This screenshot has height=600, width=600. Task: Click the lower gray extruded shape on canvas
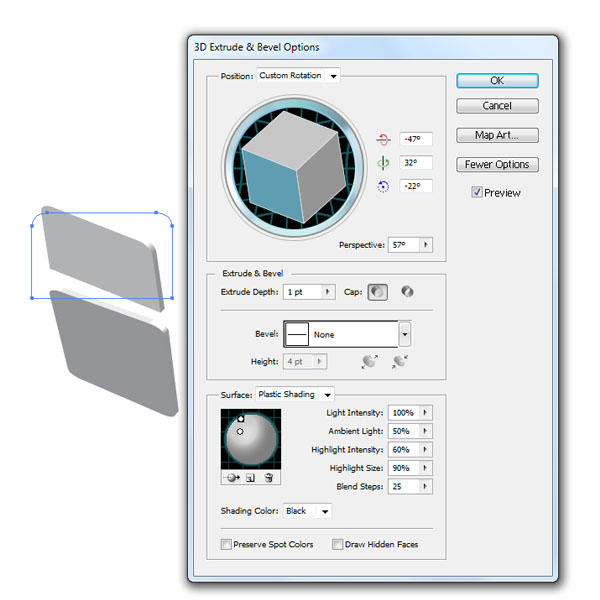point(115,354)
